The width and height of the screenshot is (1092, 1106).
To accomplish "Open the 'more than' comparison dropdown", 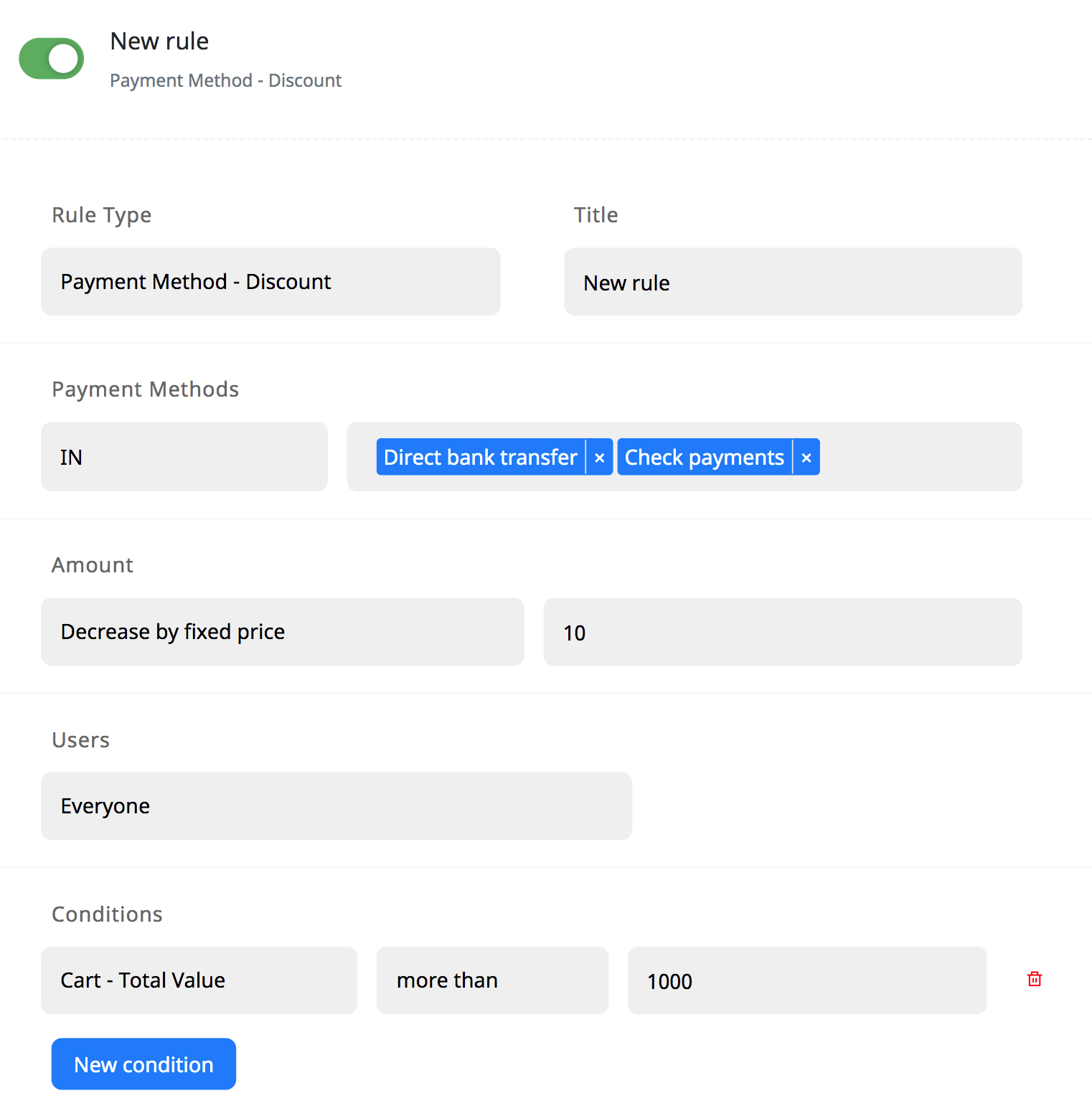I will pyautogui.click(x=492, y=980).
